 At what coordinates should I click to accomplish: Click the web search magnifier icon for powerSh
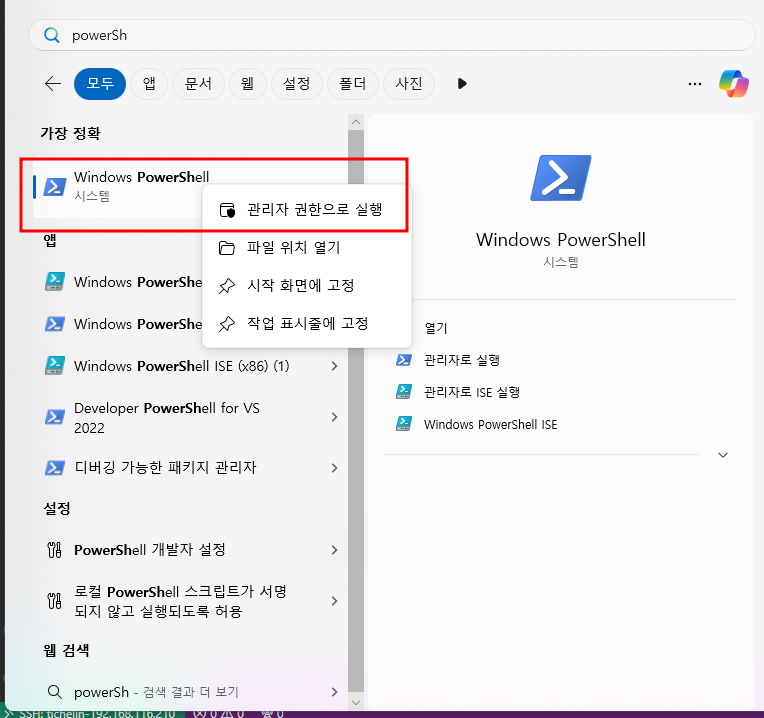pos(55,692)
